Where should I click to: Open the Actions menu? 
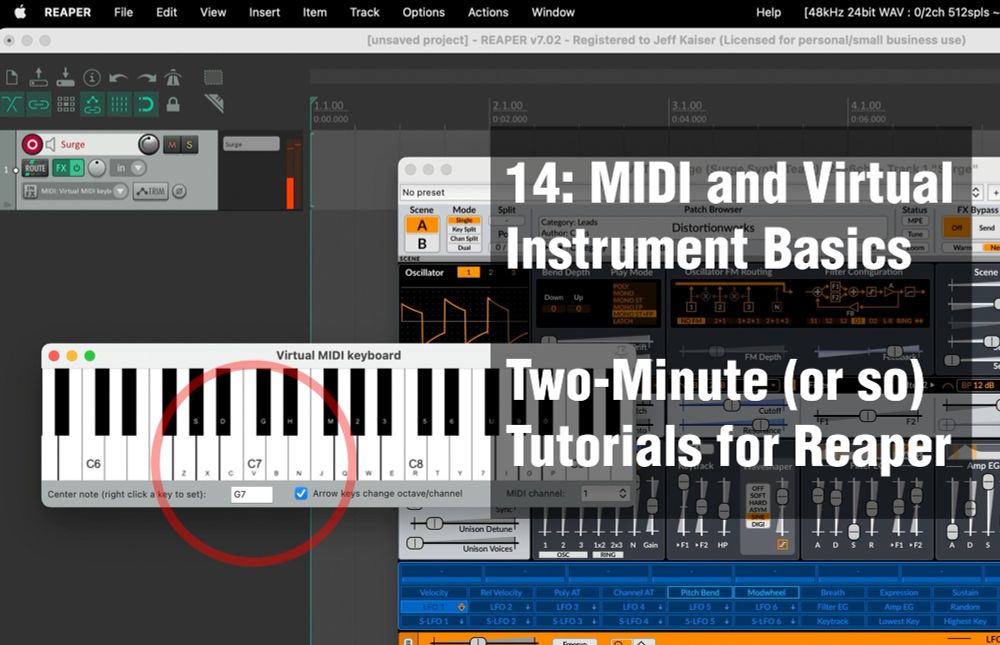488,12
